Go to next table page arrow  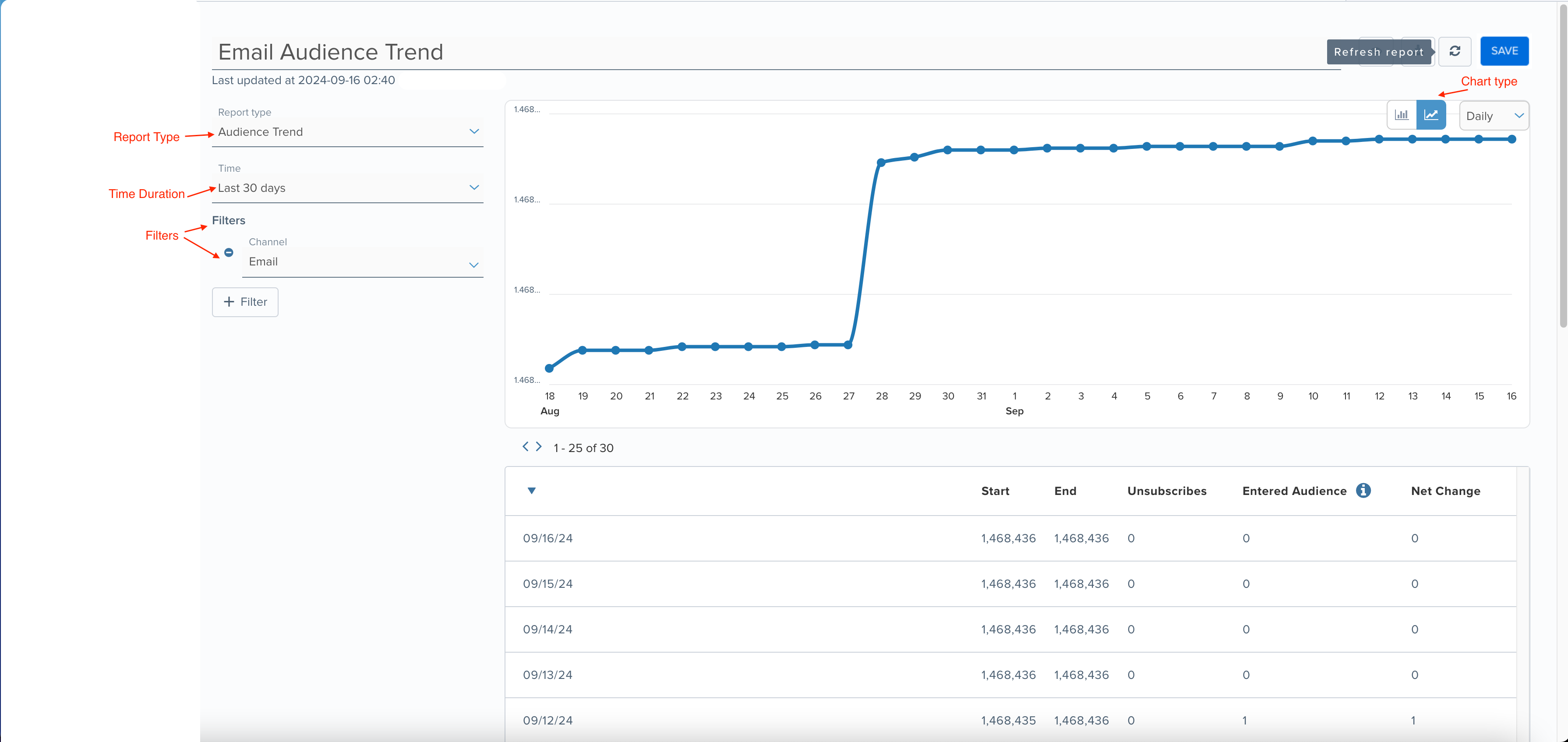click(539, 447)
